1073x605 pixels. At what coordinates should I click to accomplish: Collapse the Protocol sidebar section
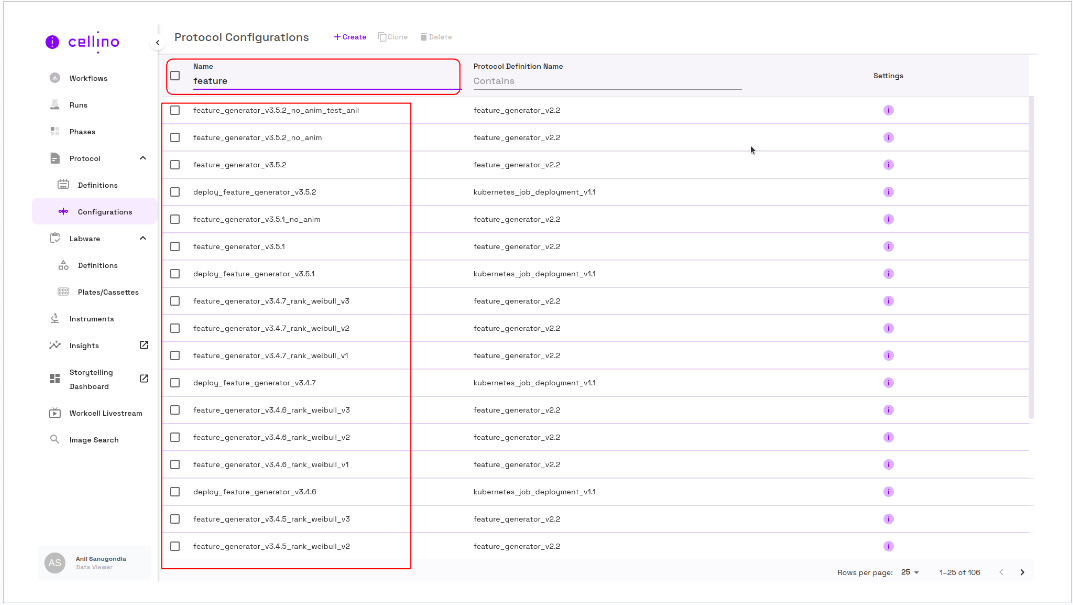143,158
